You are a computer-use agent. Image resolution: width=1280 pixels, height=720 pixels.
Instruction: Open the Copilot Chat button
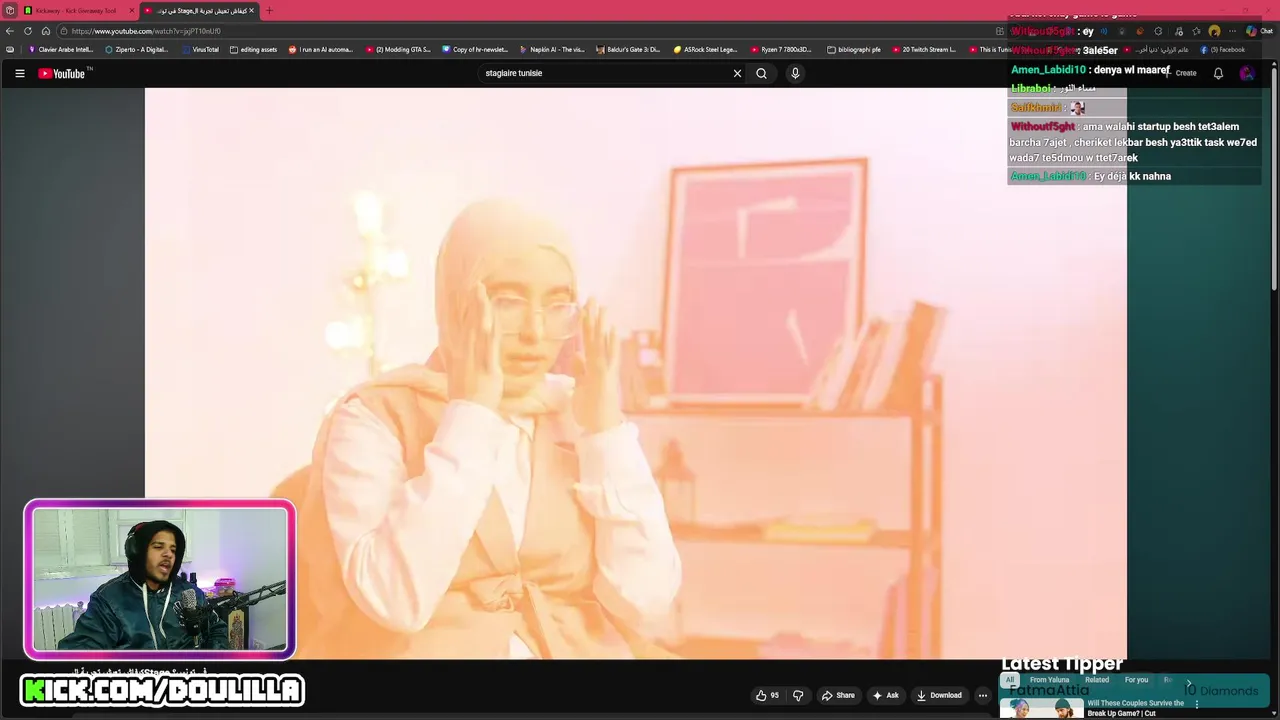(1258, 31)
